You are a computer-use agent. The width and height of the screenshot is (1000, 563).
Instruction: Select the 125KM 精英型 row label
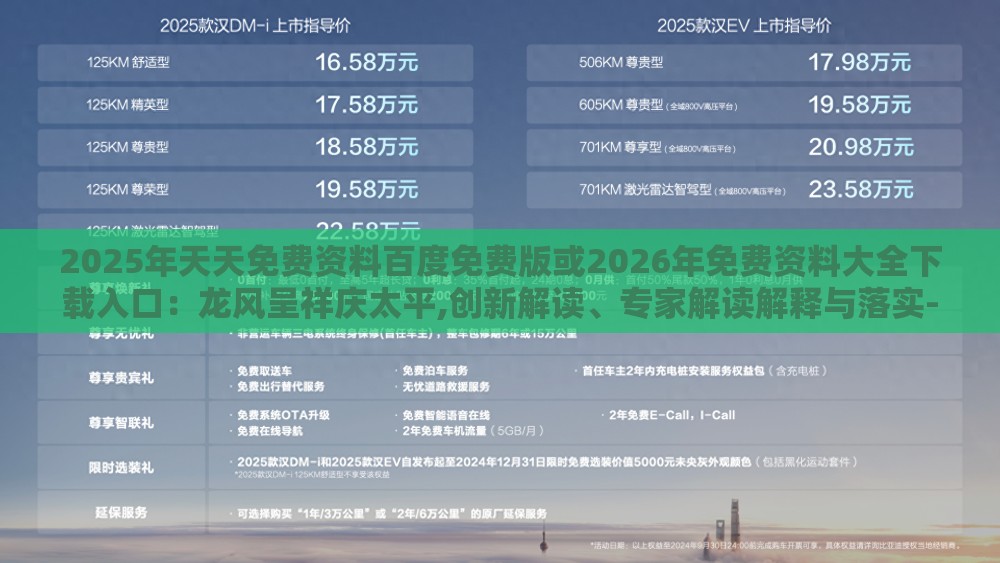point(128,105)
